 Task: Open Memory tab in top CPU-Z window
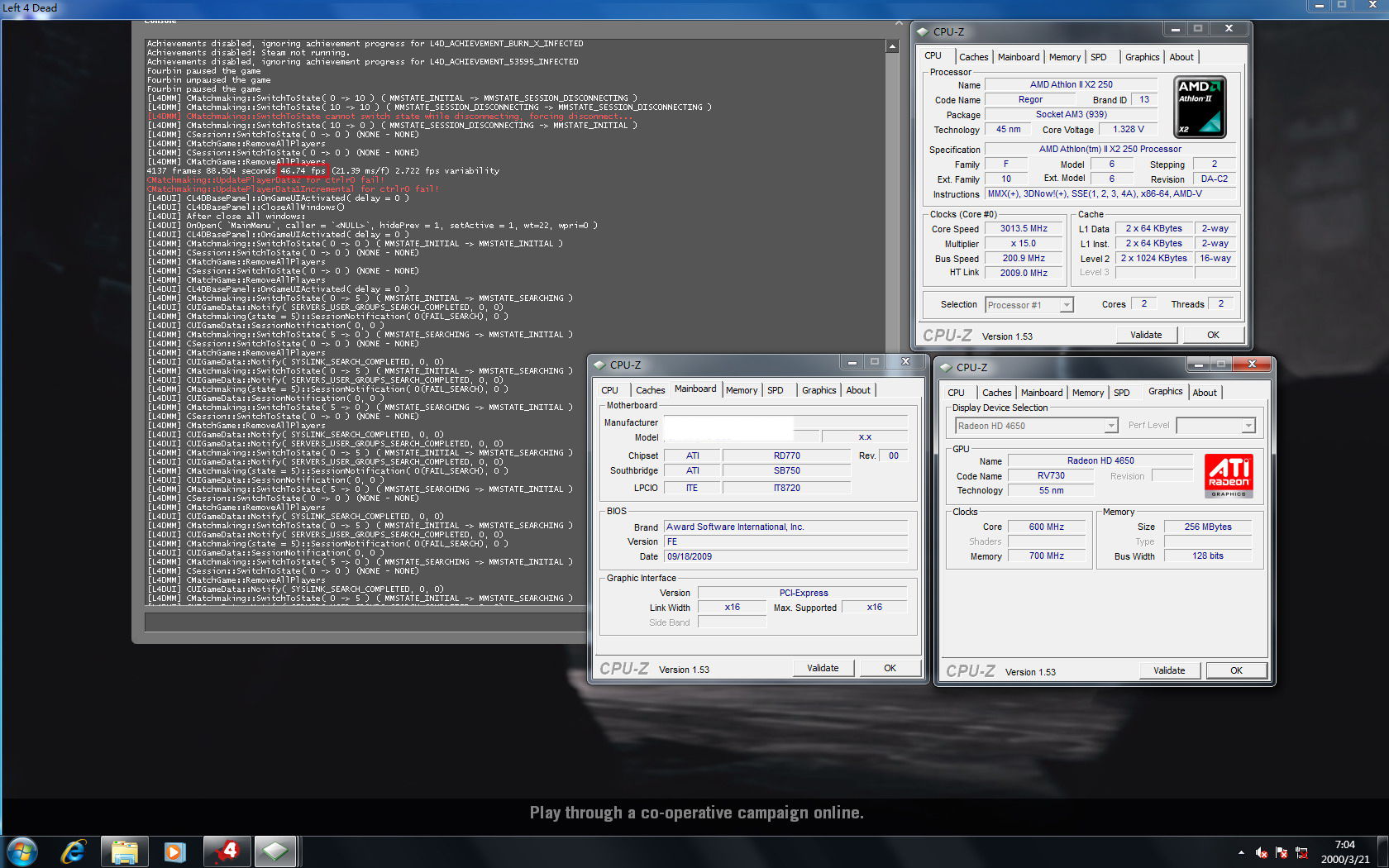click(1065, 57)
